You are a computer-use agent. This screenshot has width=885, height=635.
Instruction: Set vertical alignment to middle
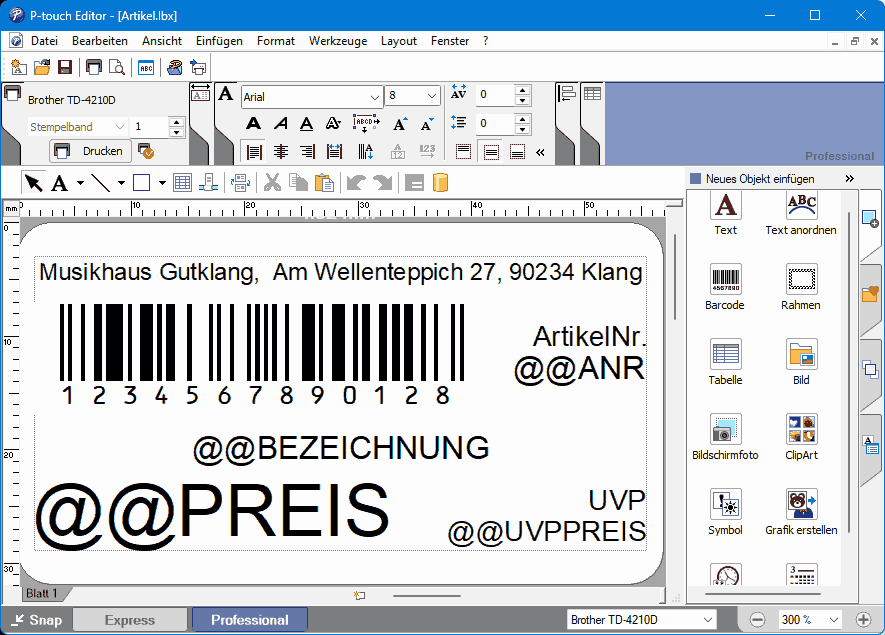(490, 151)
